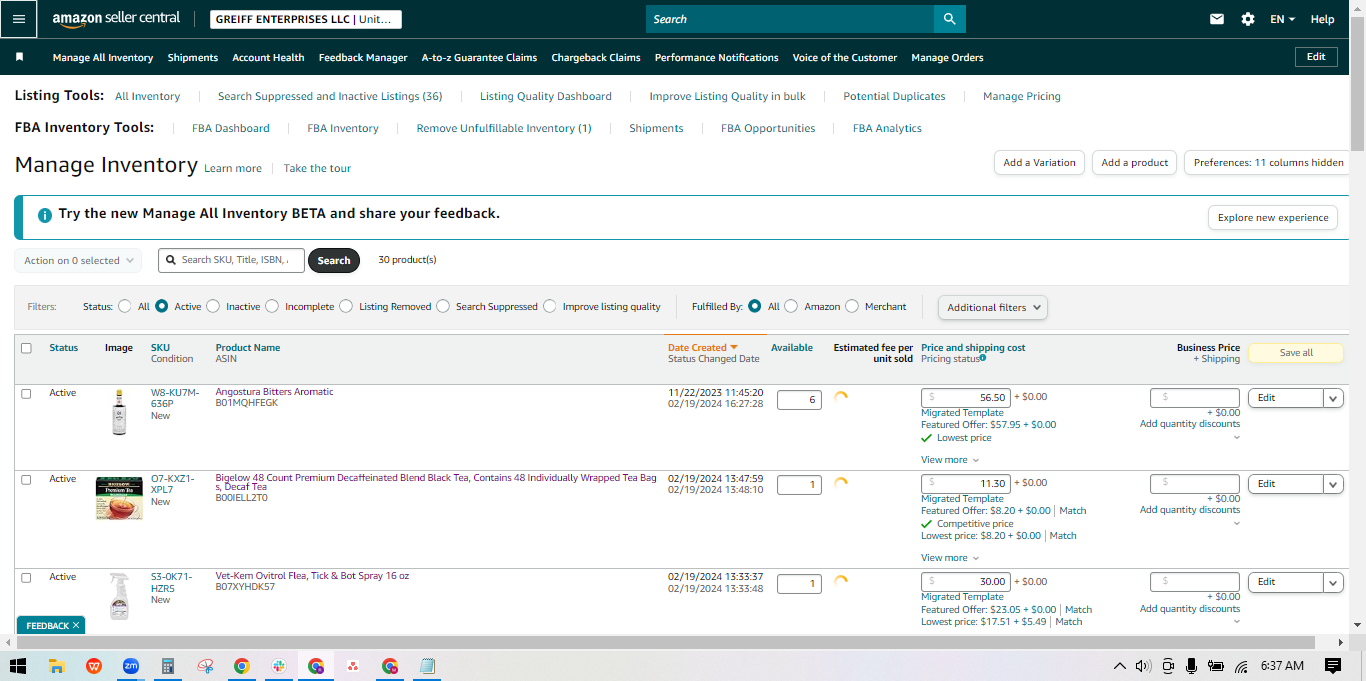The image size is (1366, 681).
Task: Click Angostura price field showing 56.50
Action: click(x=966, y=398)
